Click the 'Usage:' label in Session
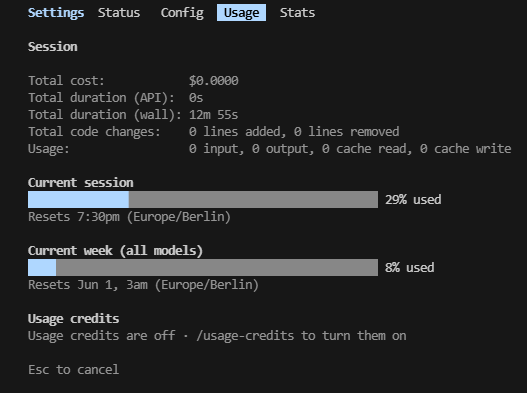Image resolution: width=527 pixels, height=393 pixels. pos(49,149)
